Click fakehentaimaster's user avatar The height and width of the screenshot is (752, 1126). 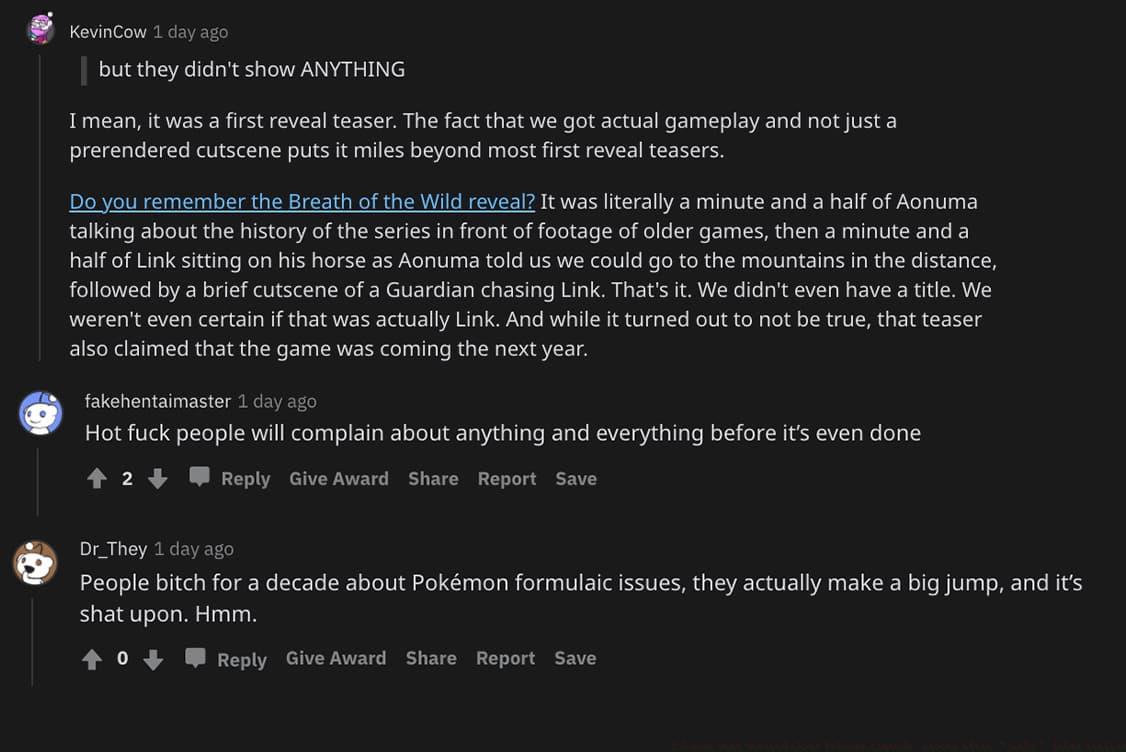tap(41, 412)
